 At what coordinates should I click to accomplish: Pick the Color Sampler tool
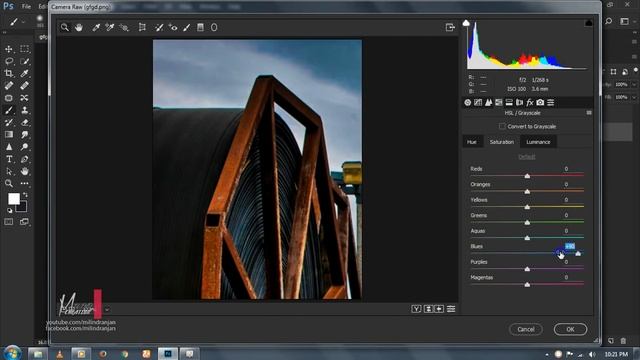click(109, 27)
